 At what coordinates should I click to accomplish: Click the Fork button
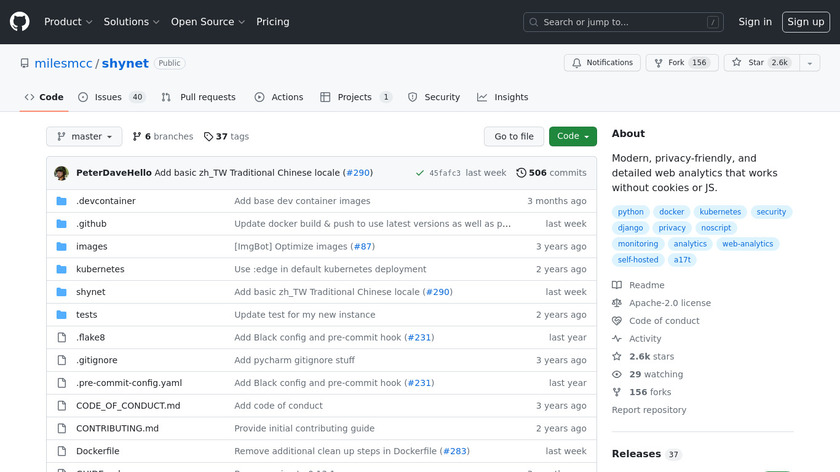(682, 63)
